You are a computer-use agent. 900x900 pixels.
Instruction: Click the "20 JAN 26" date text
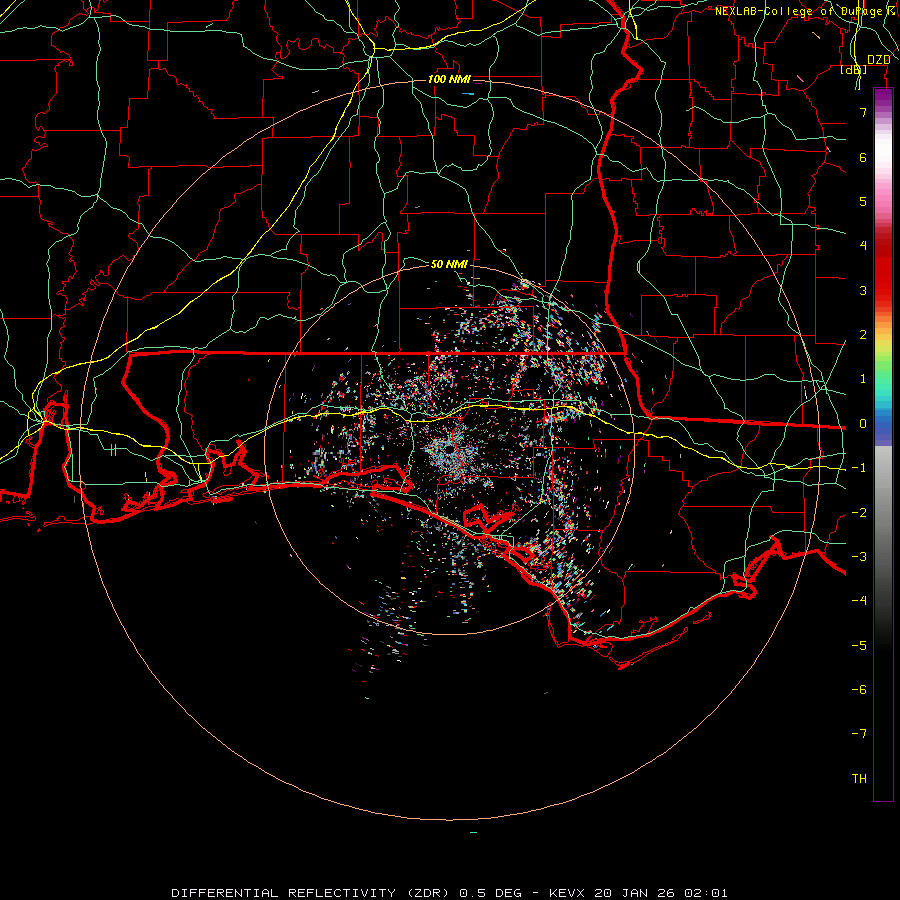click(x=634, y=893)
